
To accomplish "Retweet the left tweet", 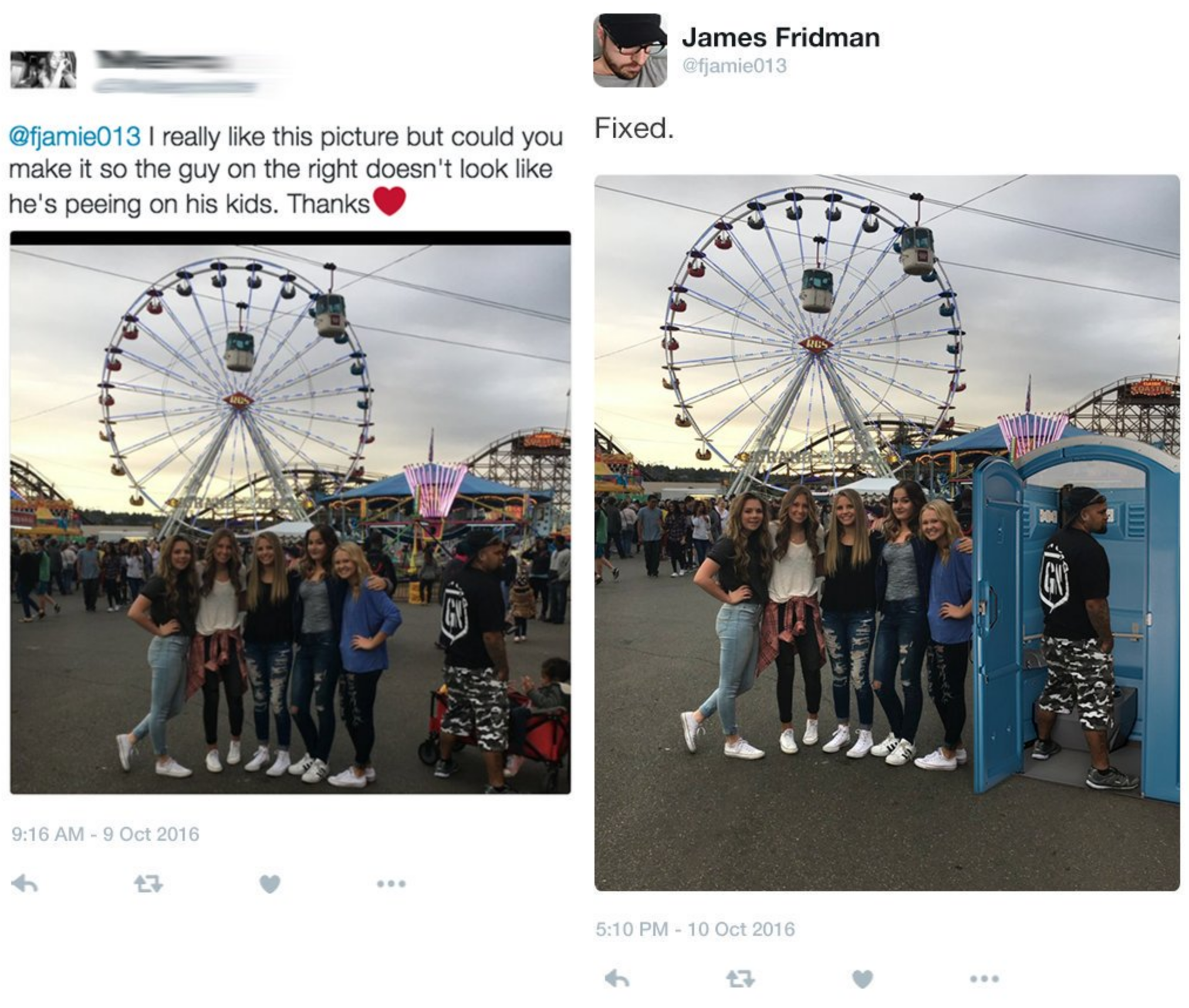I will 148,884.
